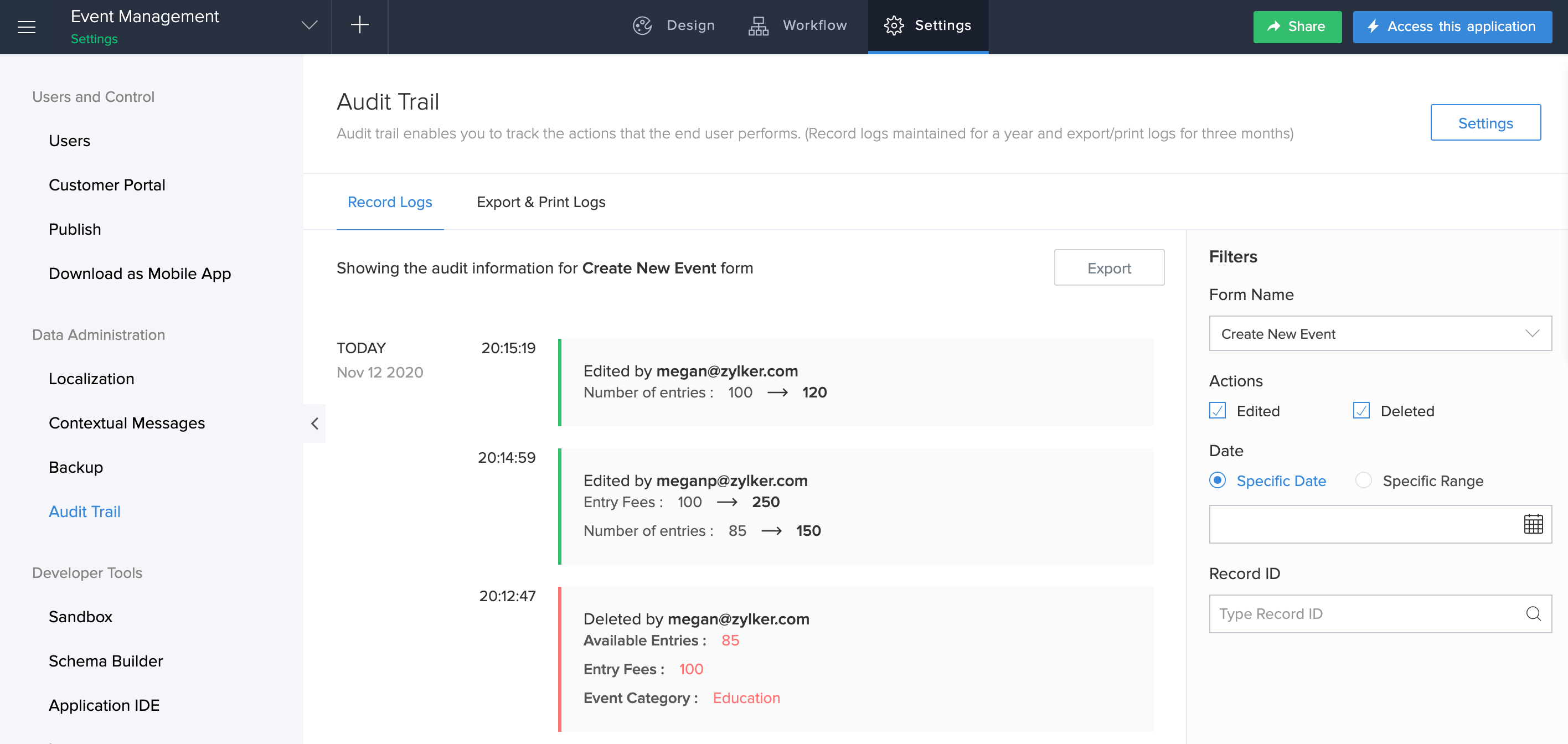Click the plus icon to add new
1568x744 pixels.
pos(359,25)
